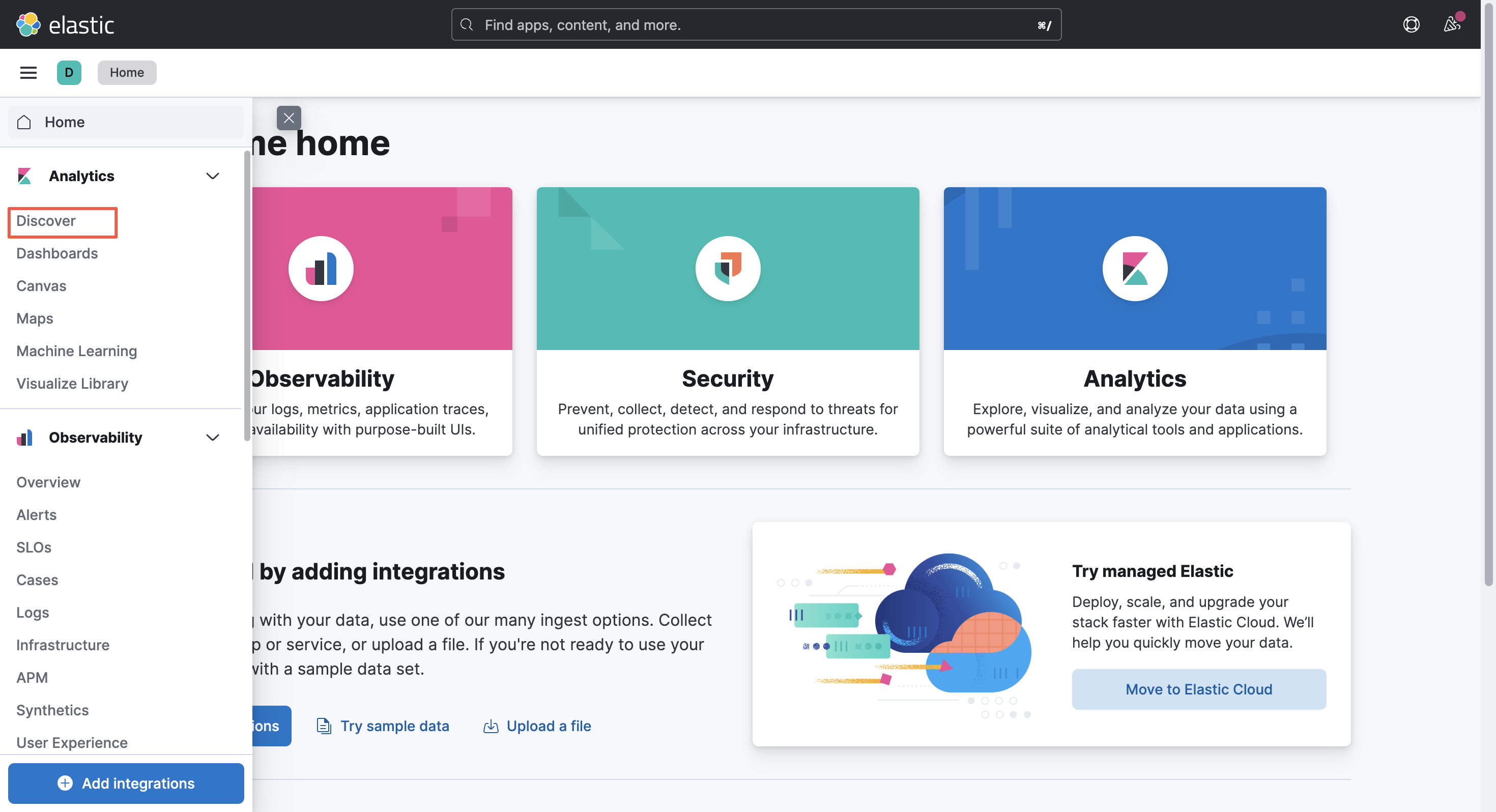Open the D space avatar selector
The width and height of the screenshot is (1496, 812).
click(x=69, y=73)
